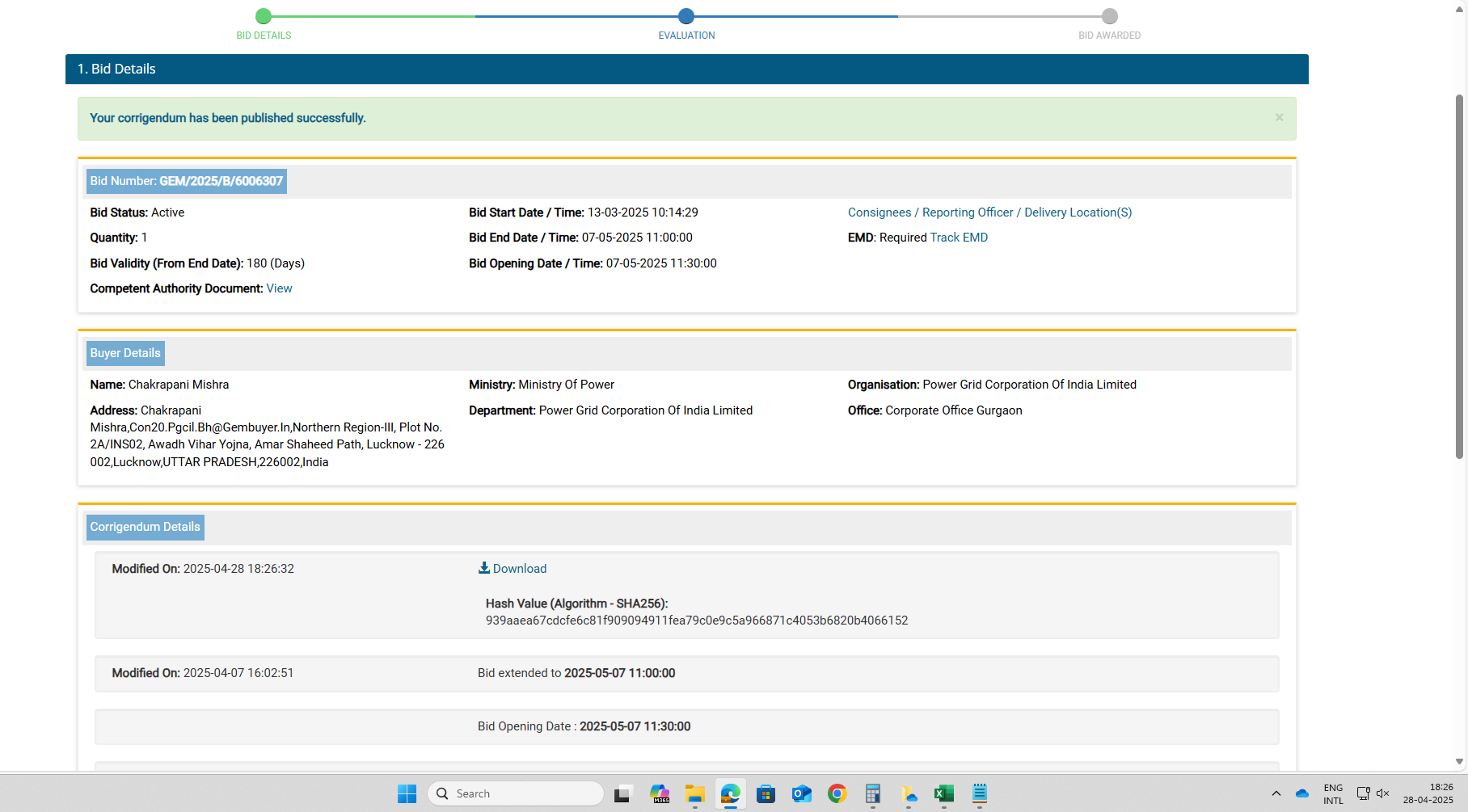Unmute via the muted speaker tray icon
The height and width of the screenshot is (812, 1468).
[1382, 793]
